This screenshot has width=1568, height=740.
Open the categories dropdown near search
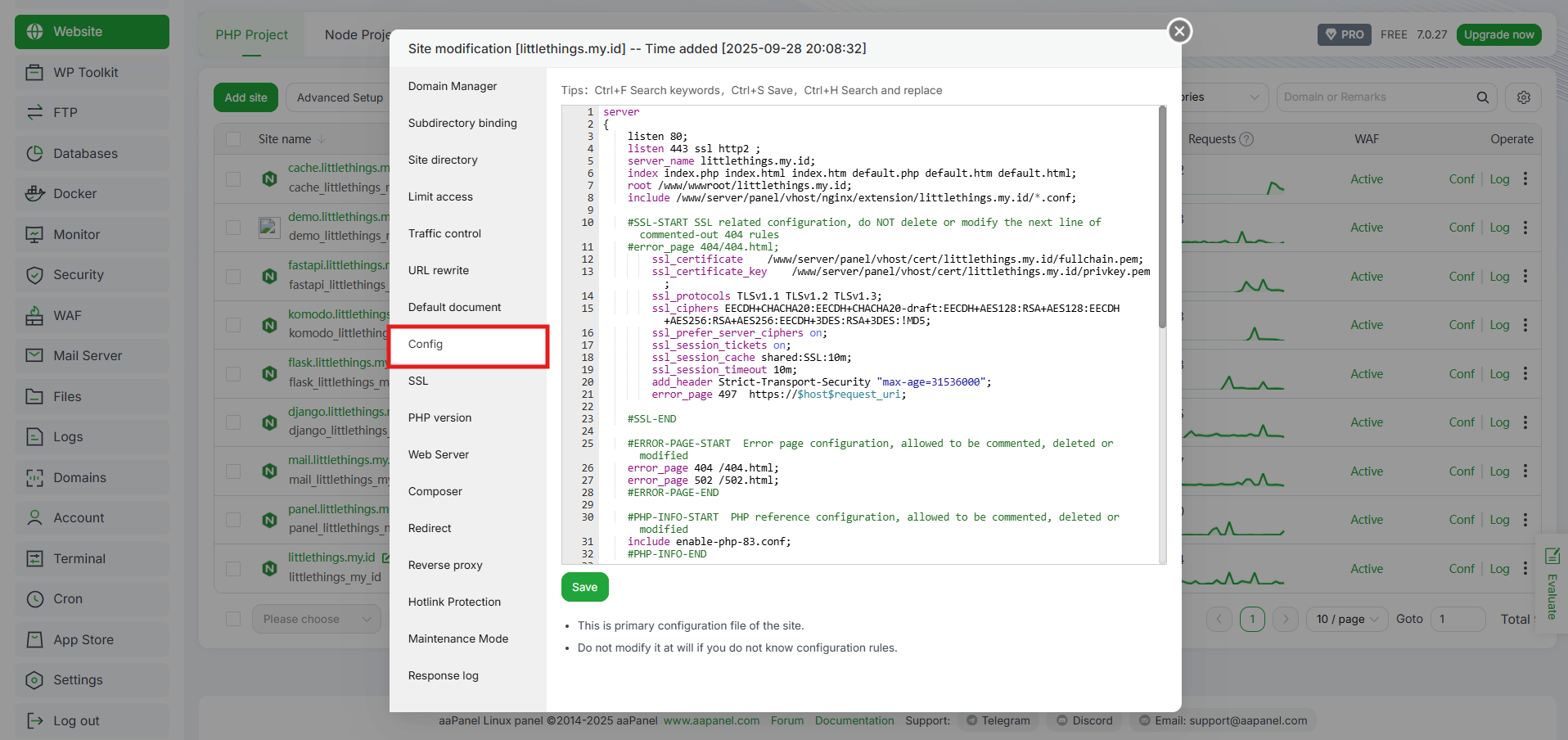point(1224,97)
